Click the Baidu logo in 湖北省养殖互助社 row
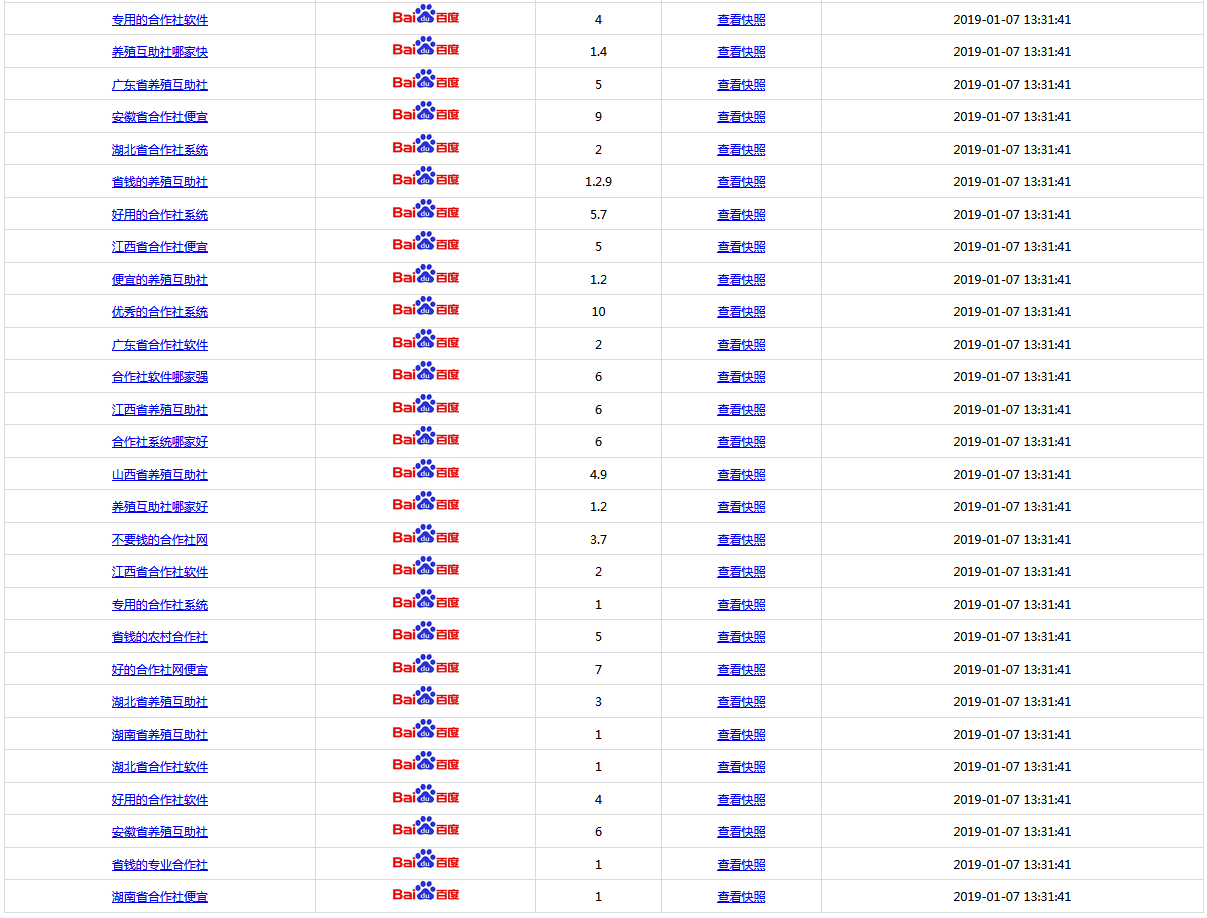1207x918 pixels. [426, 698]
